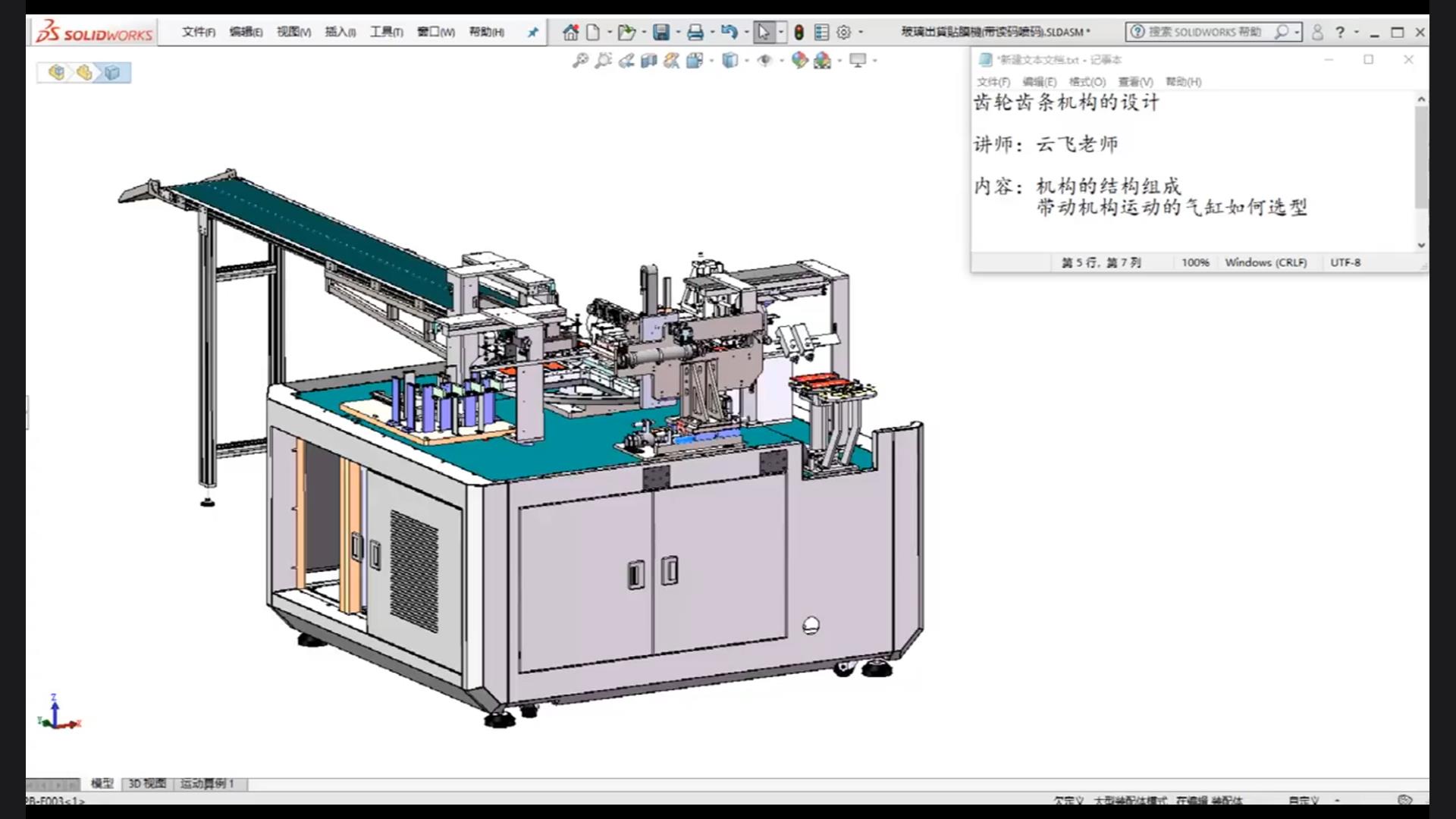This screenshot has width=1456, height=819.
Task: Save the assembly with the floppy disk icon
Action: tap(661, 32)
